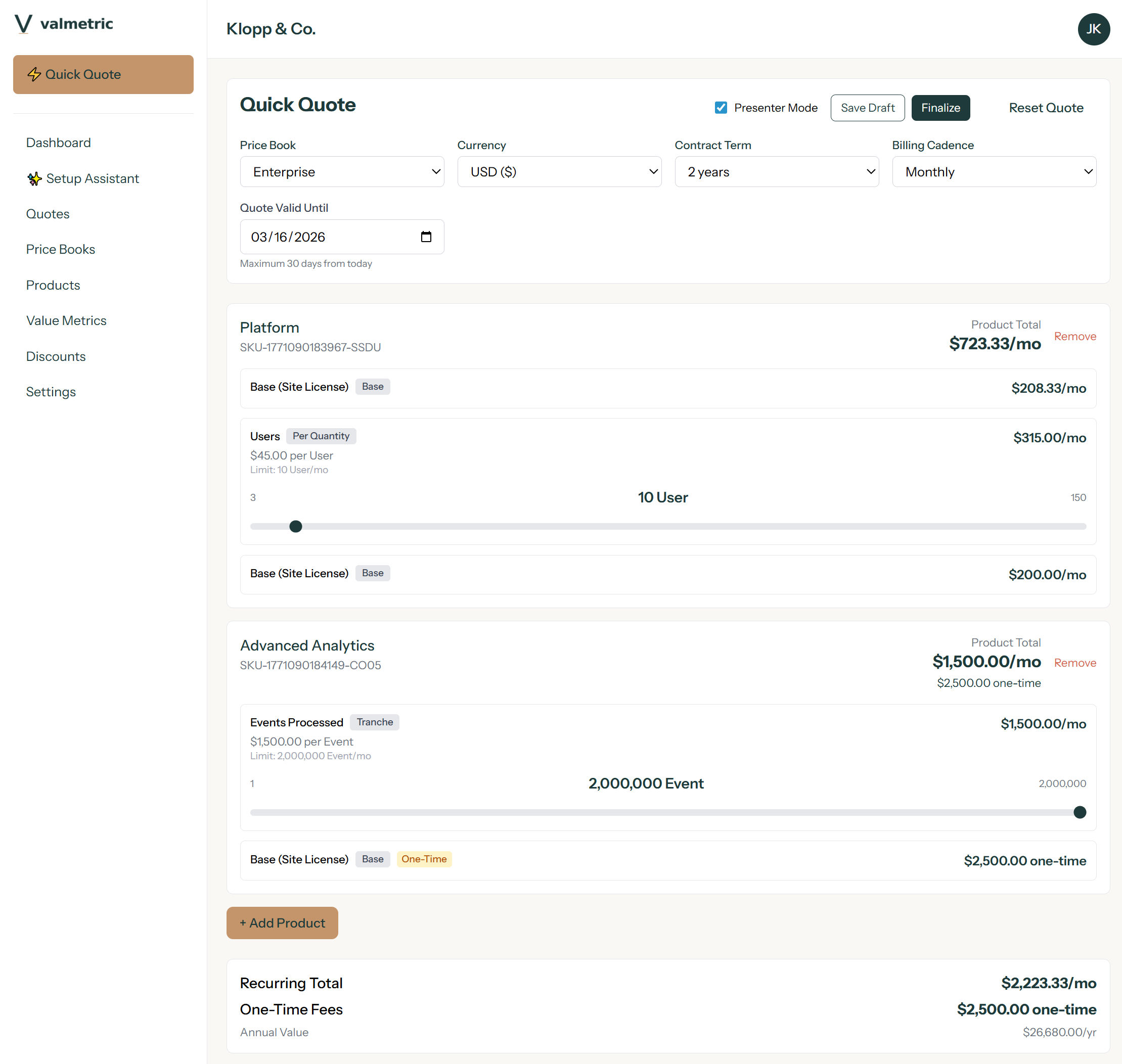Viewport: 1122px width, 1064px height.
Task: Remove the Advanced Analytics product
Action: coord(1075,663)
